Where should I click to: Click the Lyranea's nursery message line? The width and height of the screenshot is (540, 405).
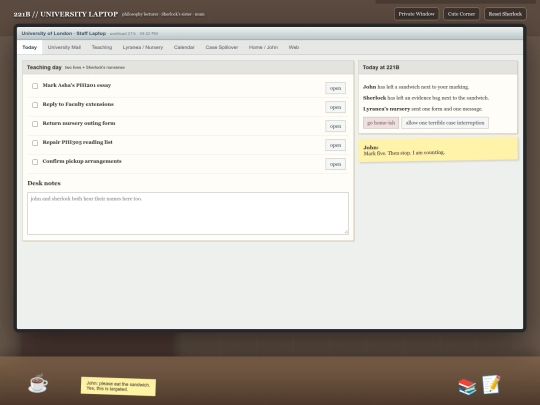tap(423, 109)
